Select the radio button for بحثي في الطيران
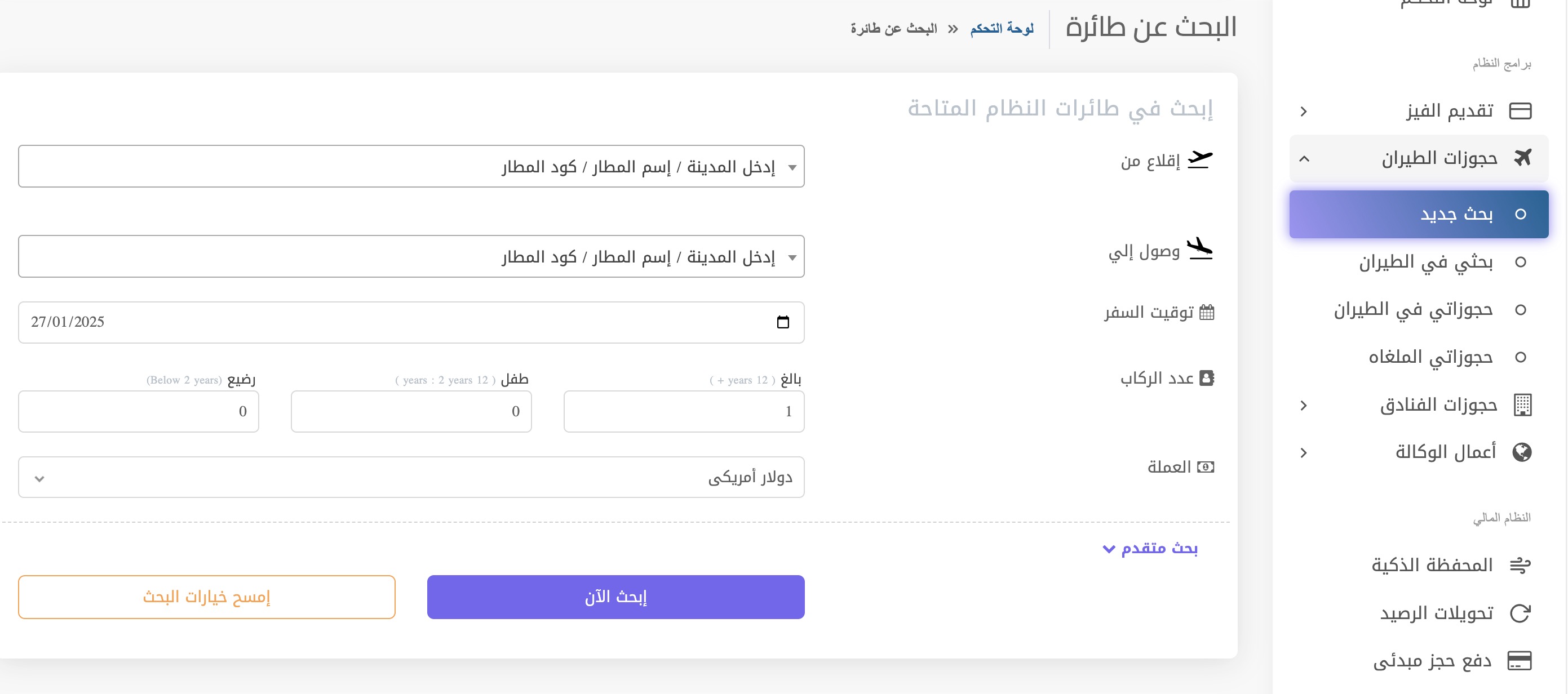Screen dimensions: 1568x694 [1522, 261]
